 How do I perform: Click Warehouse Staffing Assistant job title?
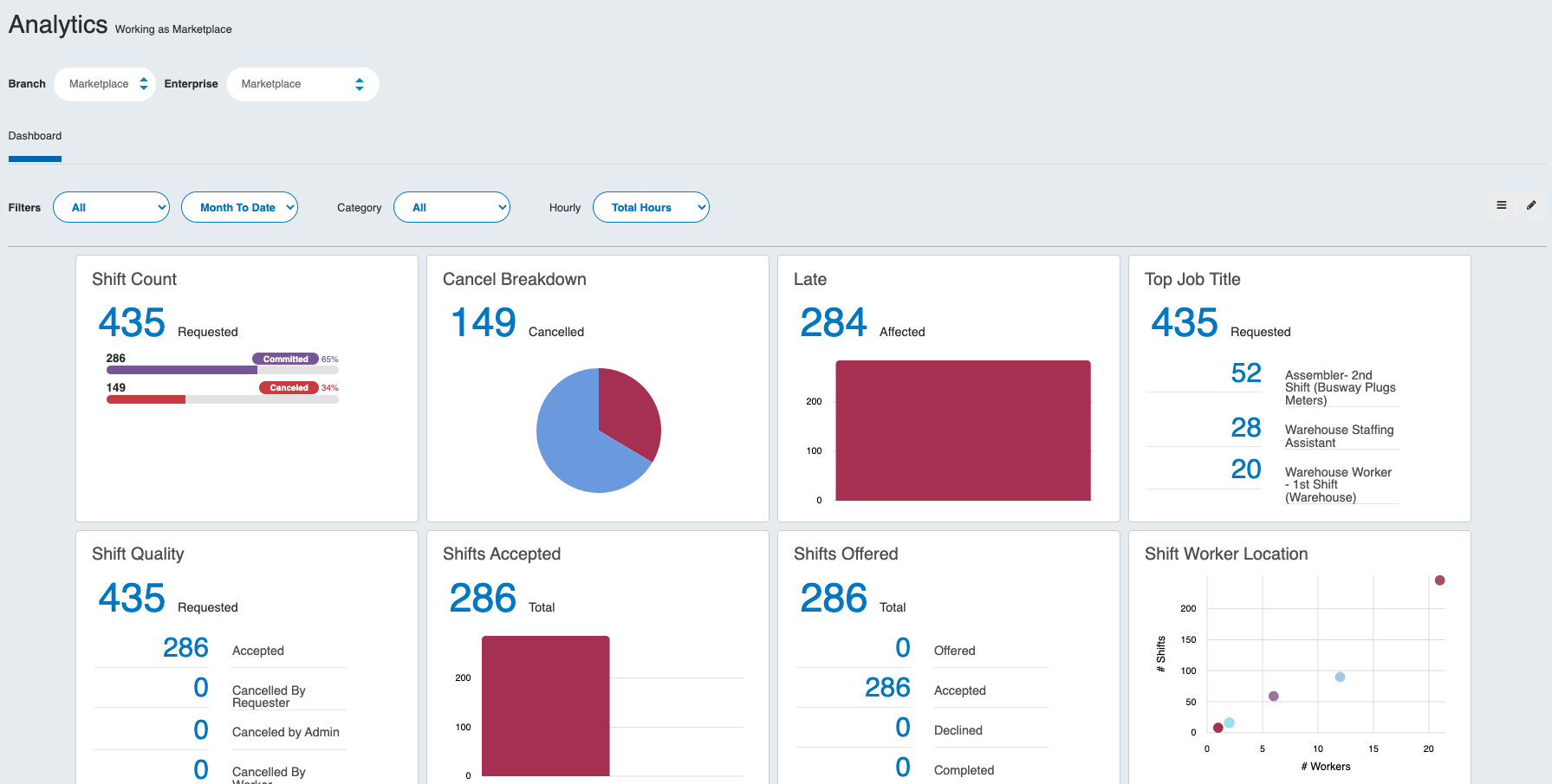1340,436
